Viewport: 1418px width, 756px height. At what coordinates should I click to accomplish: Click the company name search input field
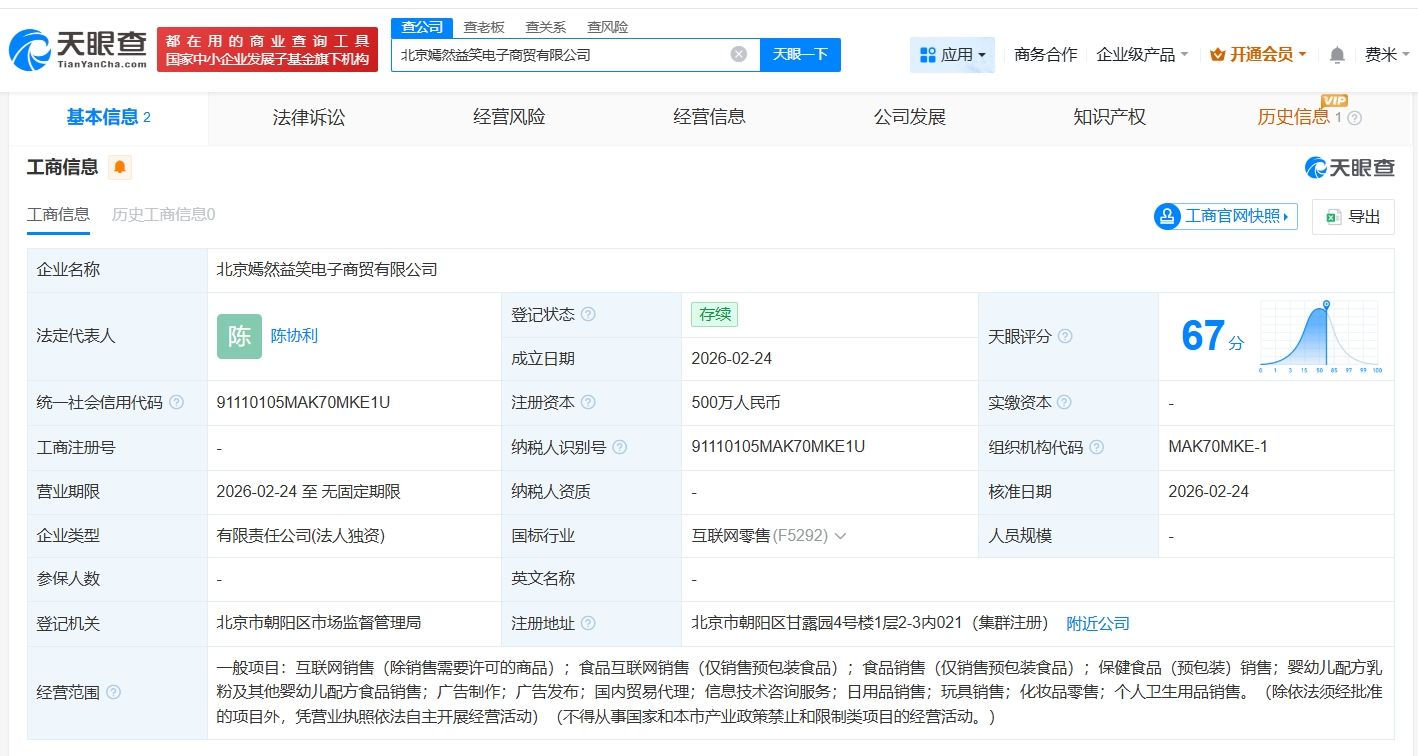point(560,55)
